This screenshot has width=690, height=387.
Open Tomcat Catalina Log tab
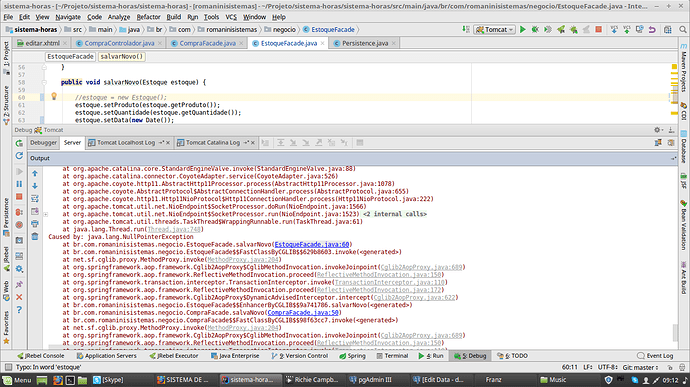point(213,143)
